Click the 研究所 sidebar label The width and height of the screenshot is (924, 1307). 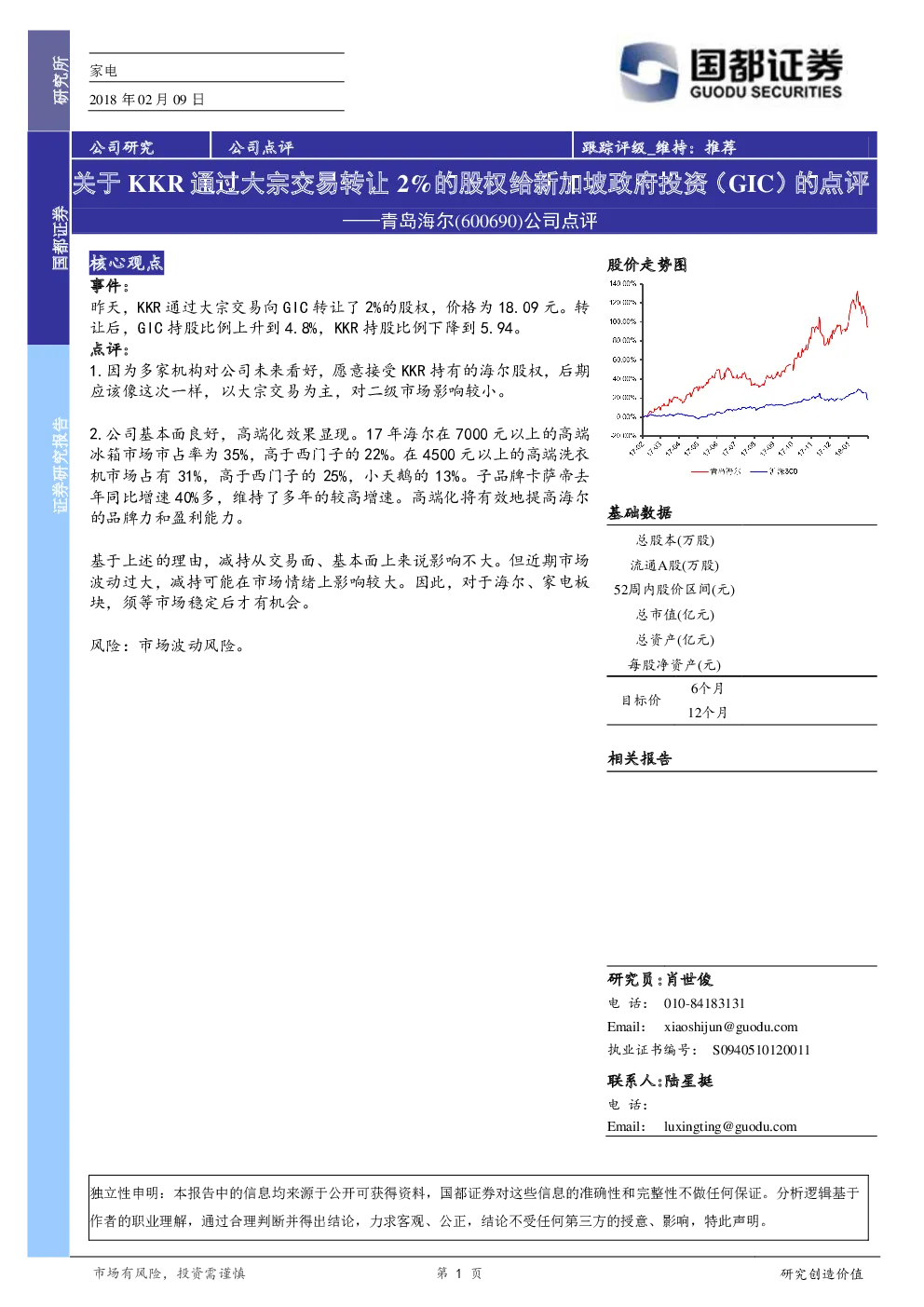(x=60, y=80)
